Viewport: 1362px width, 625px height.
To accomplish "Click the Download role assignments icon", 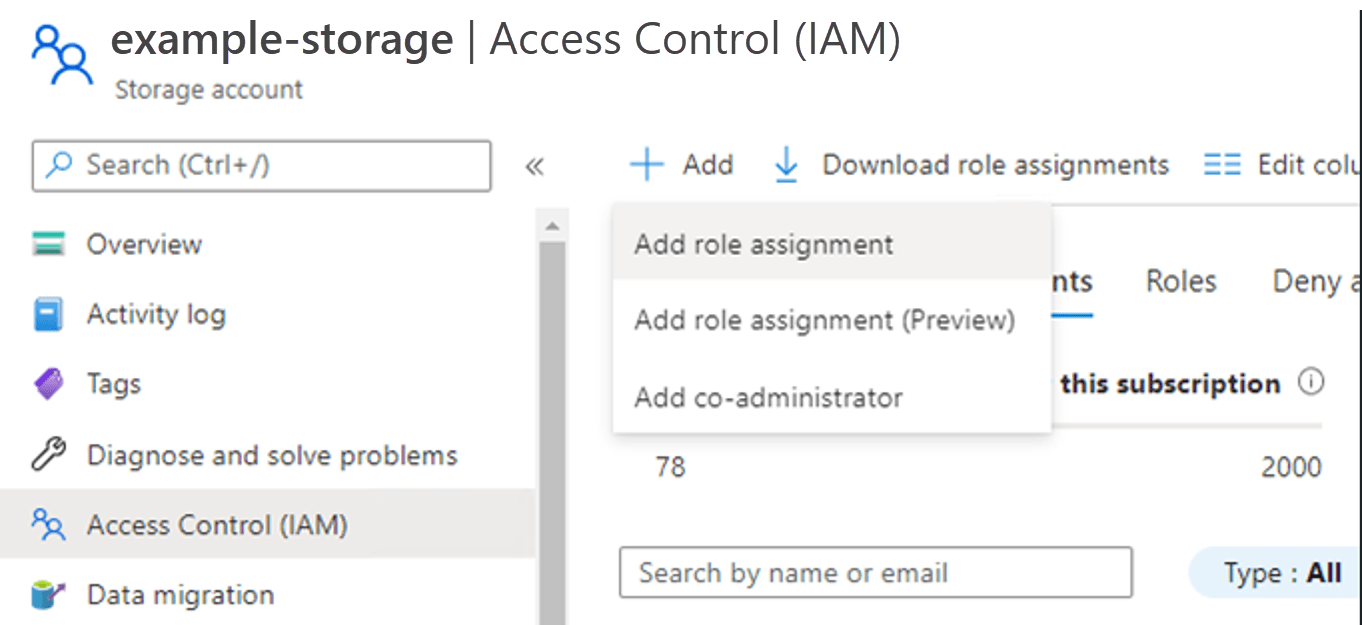I will (787, 163).
